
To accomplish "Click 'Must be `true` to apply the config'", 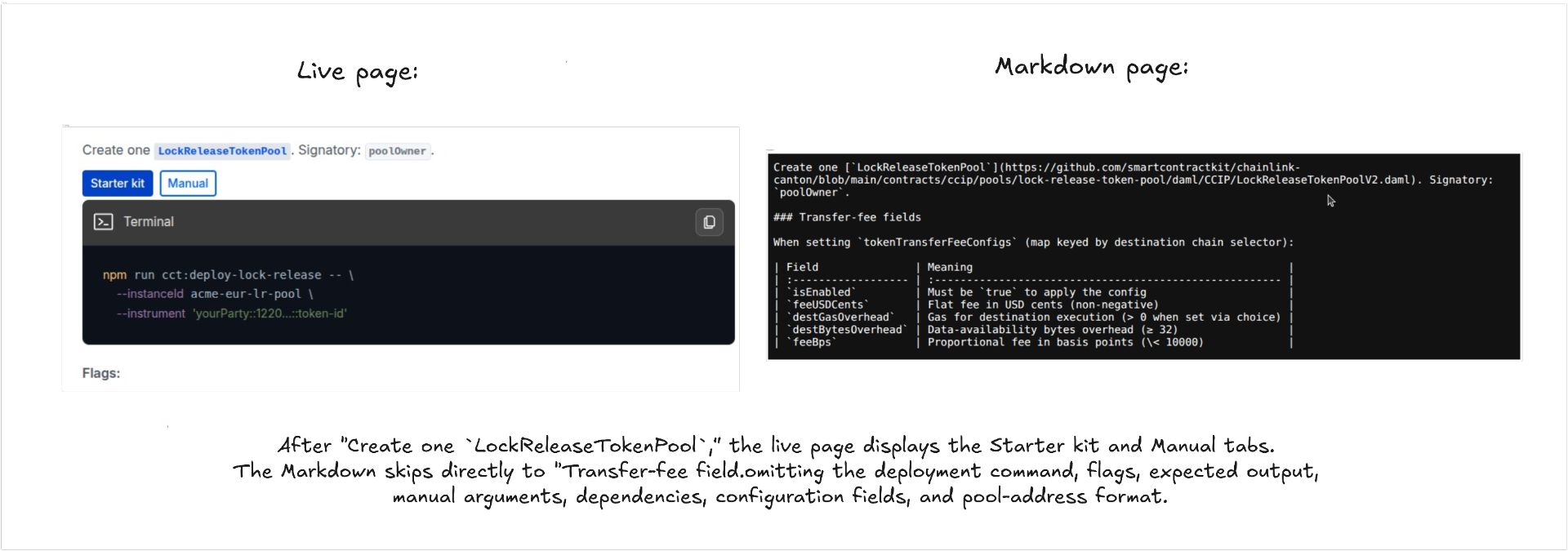I will tap(1036, 292).
